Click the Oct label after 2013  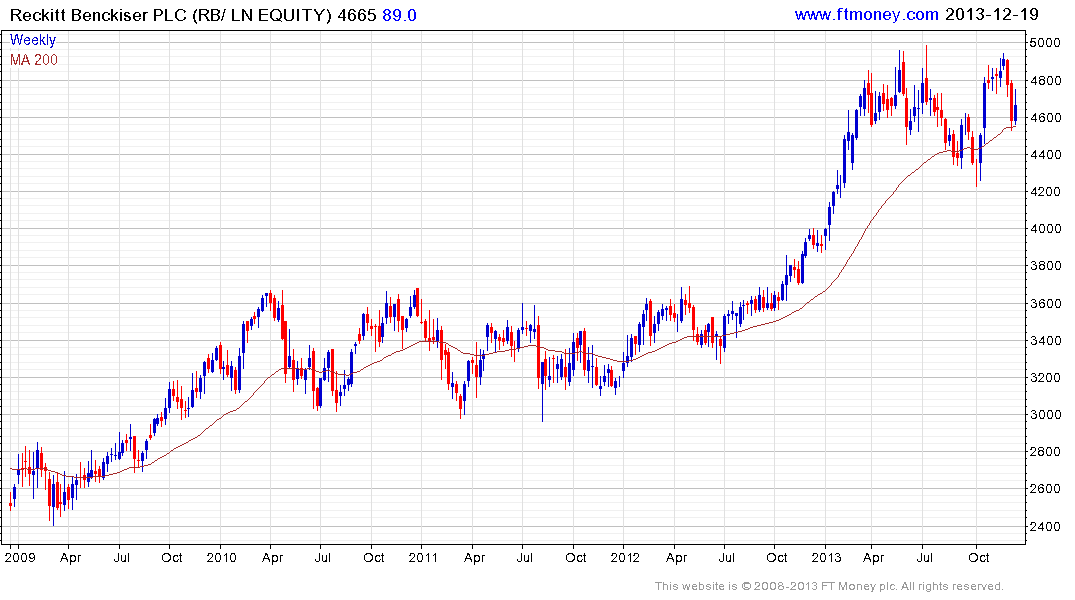pos(978,557)
